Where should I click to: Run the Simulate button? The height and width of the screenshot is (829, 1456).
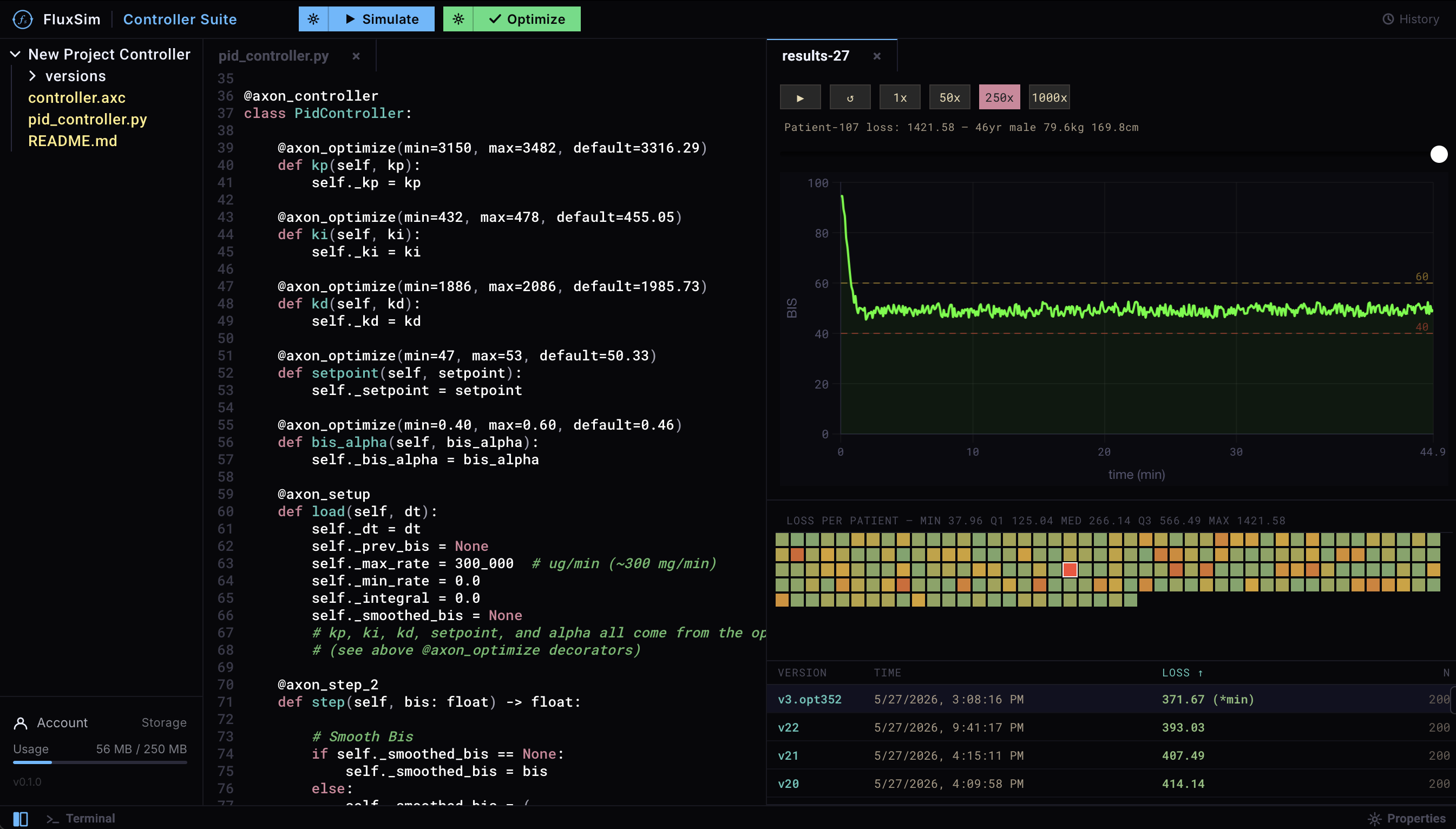pos(382,19)
